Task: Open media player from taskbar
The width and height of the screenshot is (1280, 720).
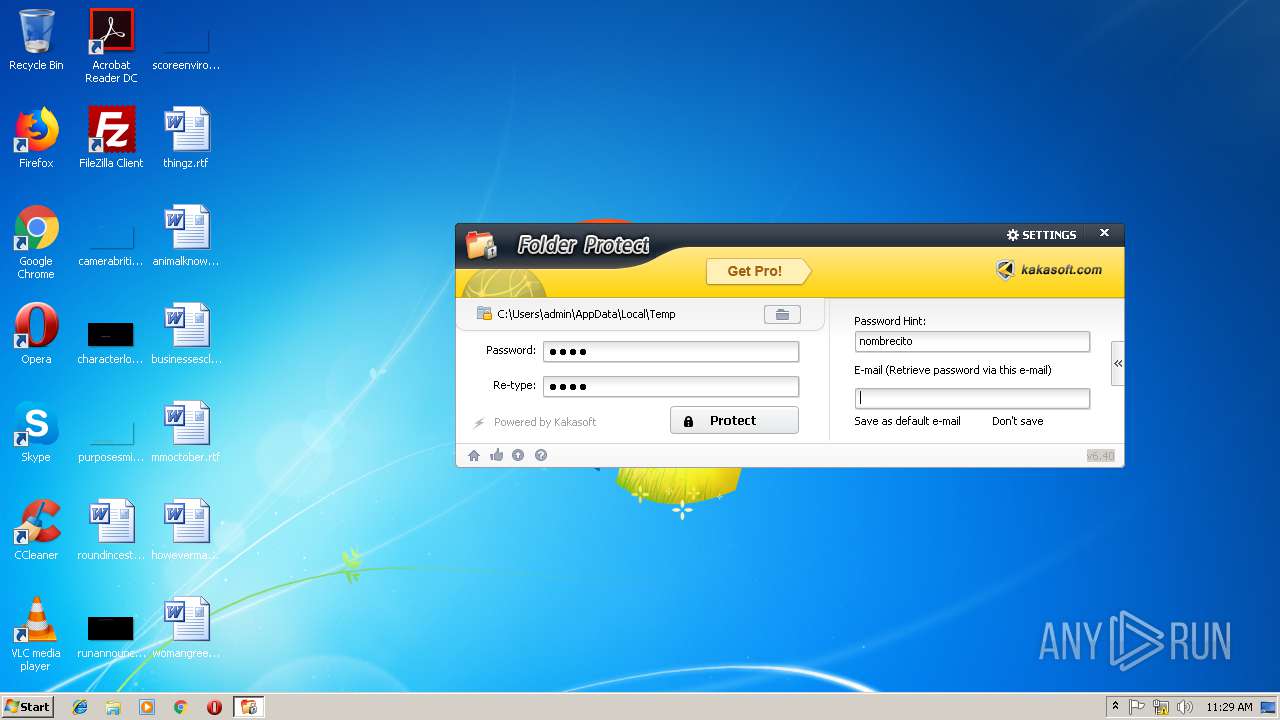Action: 147,707
